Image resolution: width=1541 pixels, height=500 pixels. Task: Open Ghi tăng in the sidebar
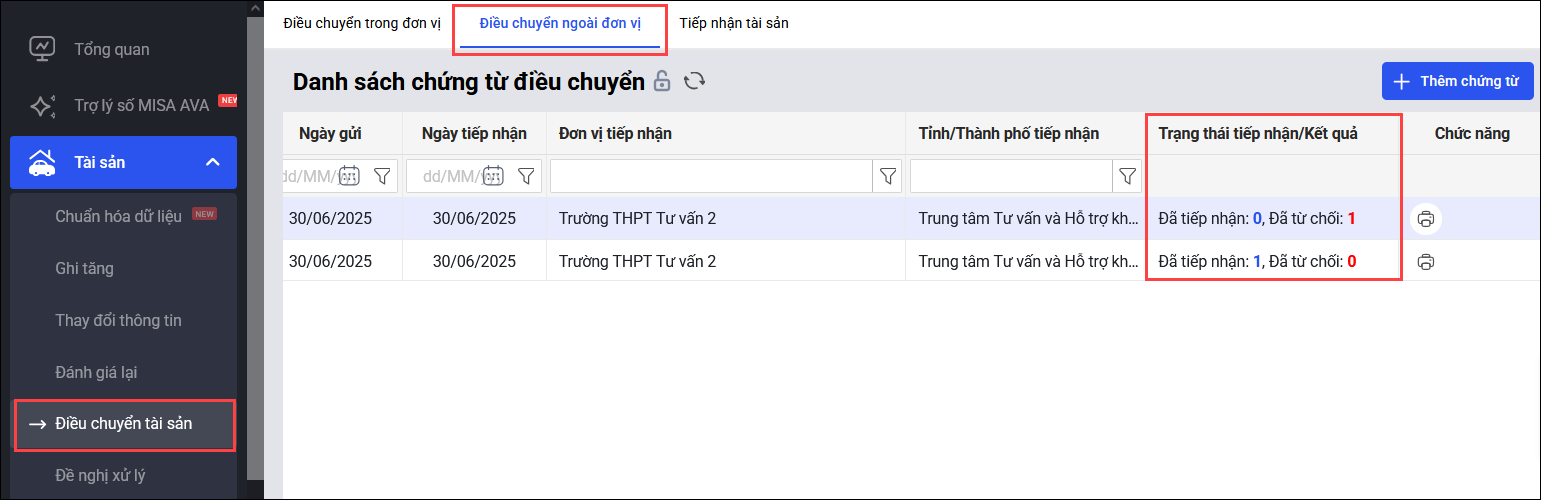[84, 268]
